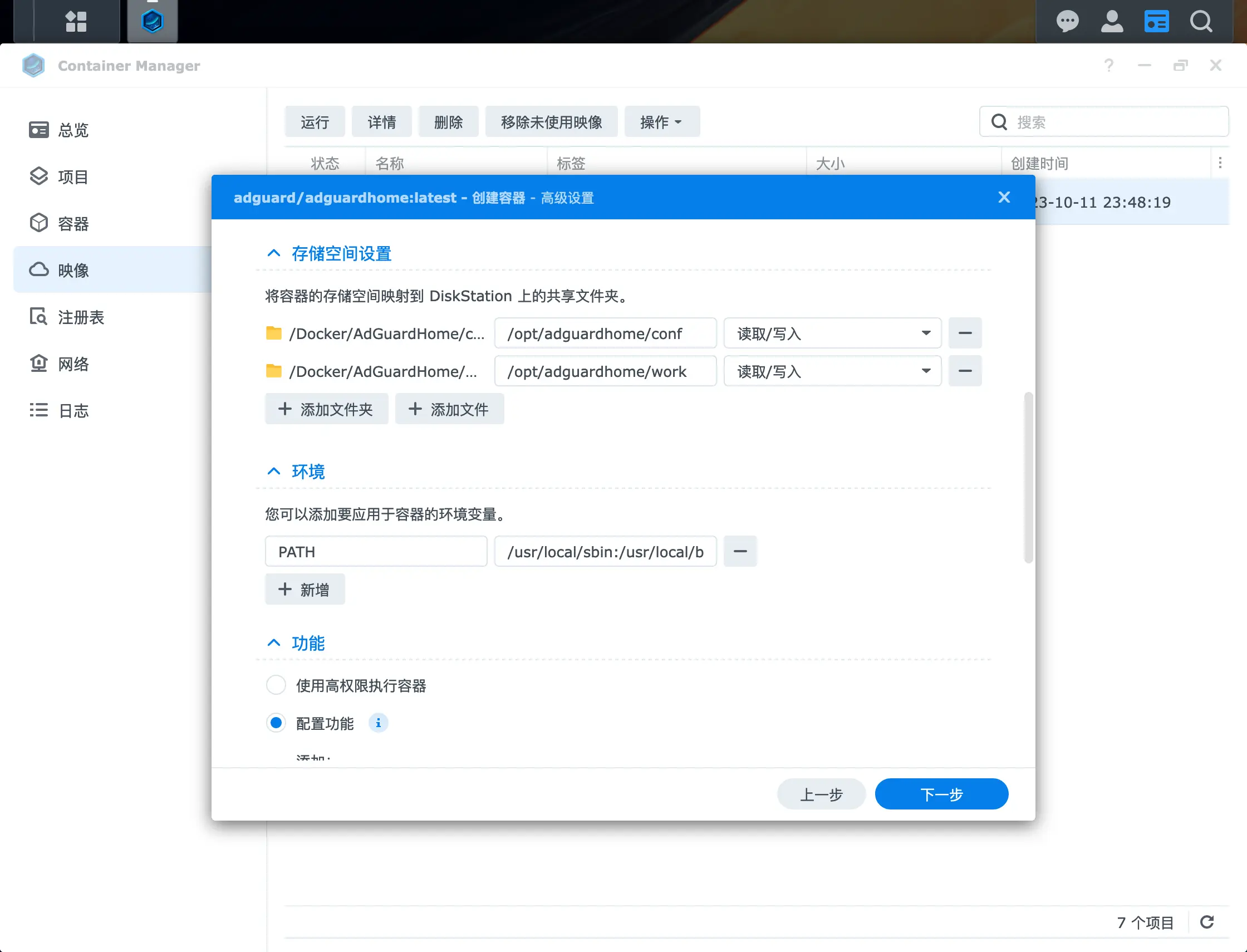Open column options three-dot menu
1247x952 pixels.
click(x=1220, y=163)
